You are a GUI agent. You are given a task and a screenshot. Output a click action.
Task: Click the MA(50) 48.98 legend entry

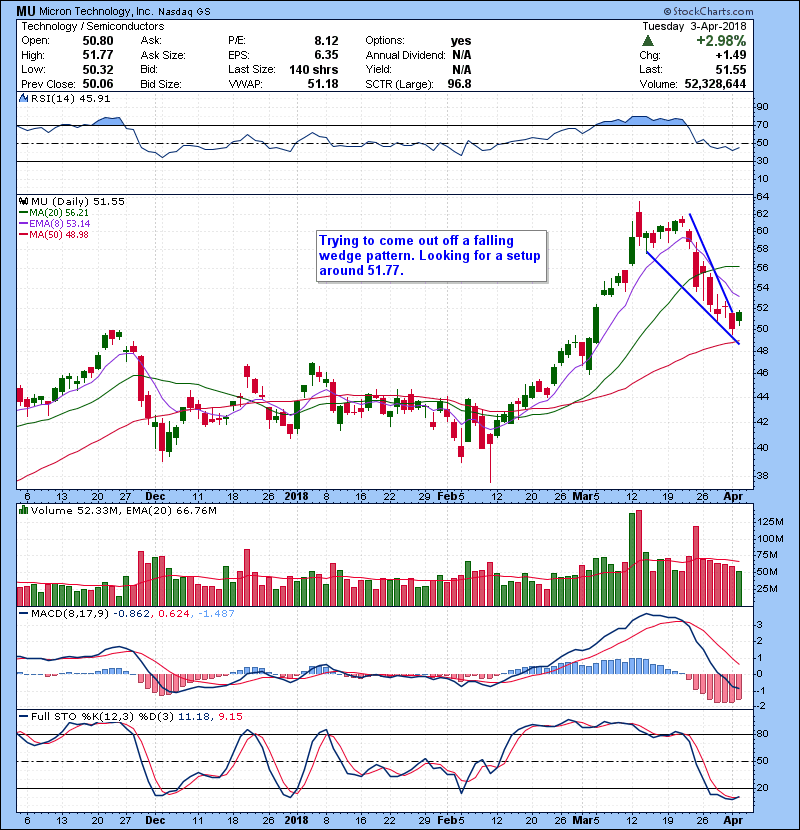(x=59, y=234)
